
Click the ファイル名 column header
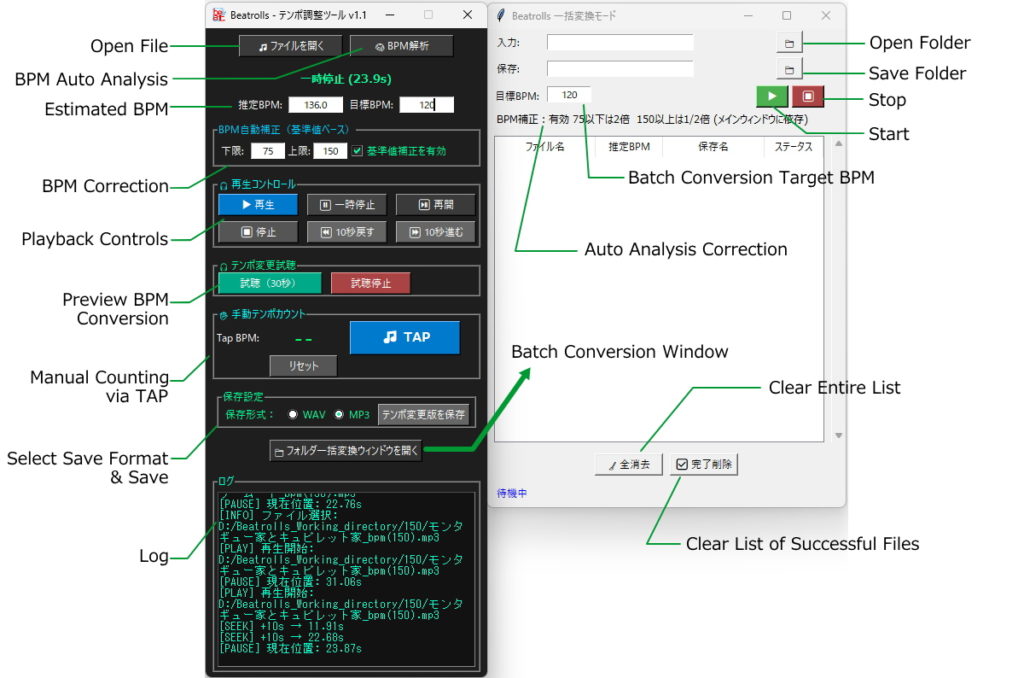point(545,146)
